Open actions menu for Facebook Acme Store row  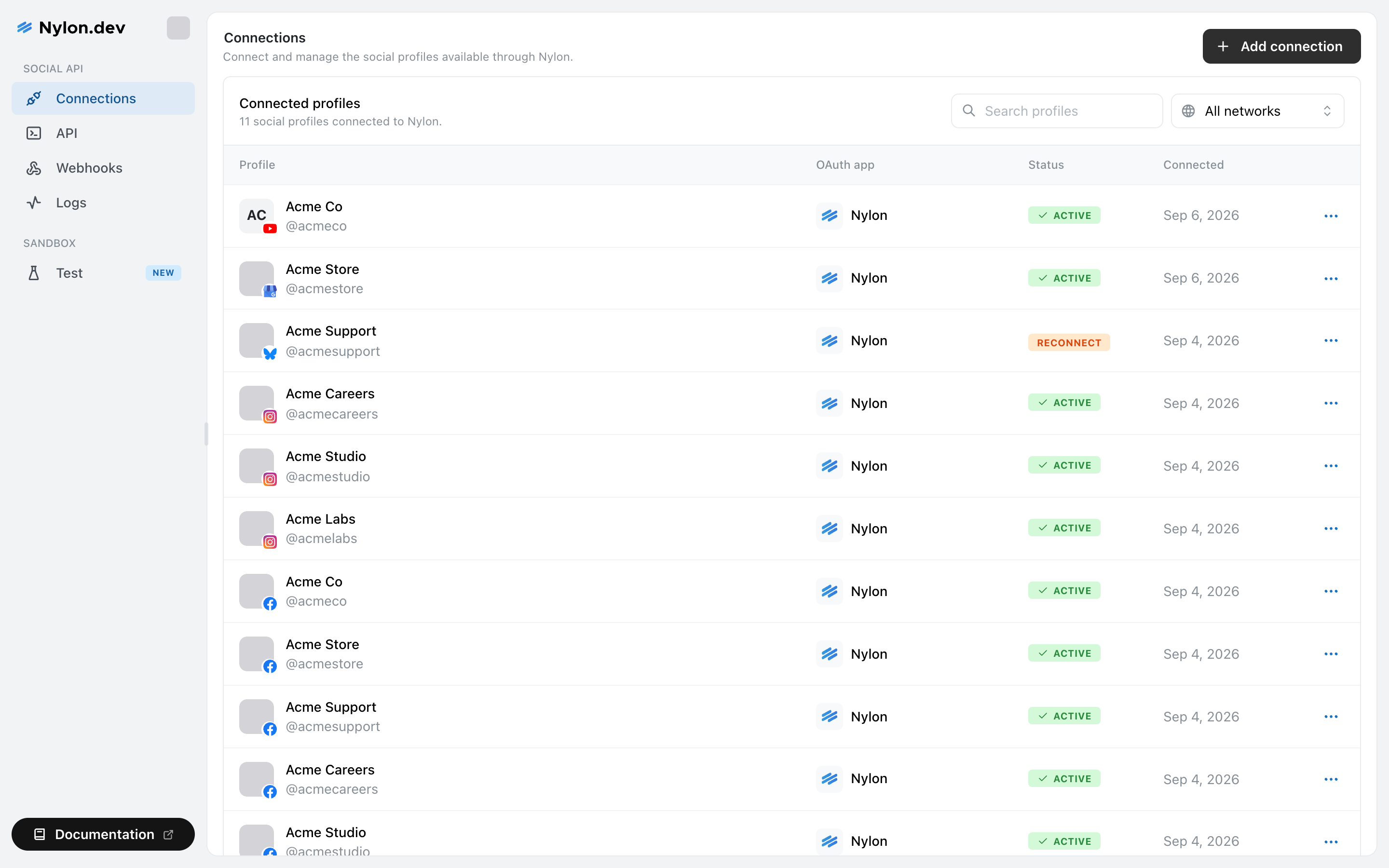point(1331,654)
